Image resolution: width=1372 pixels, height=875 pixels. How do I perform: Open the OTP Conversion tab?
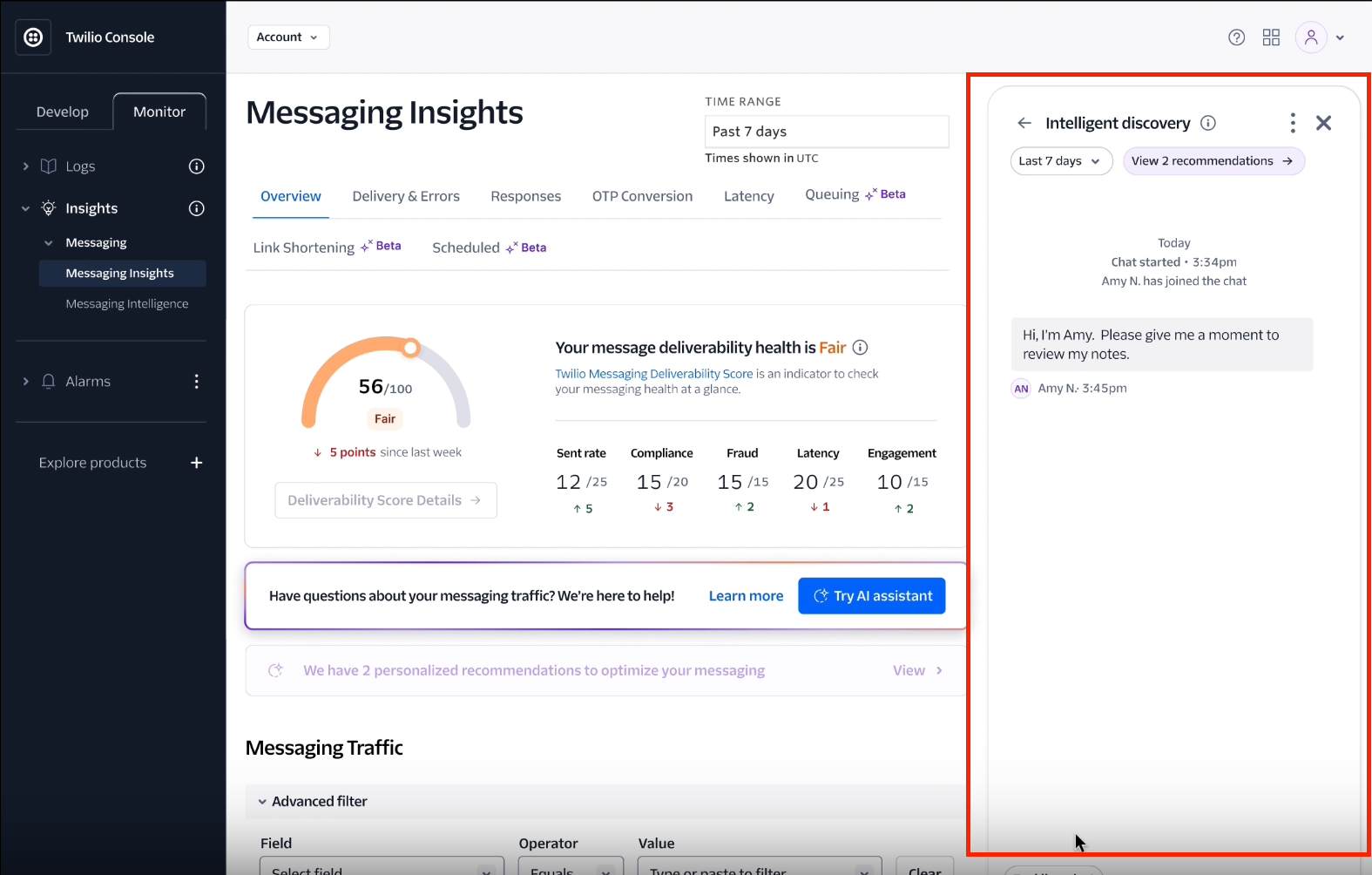point(642,196)
